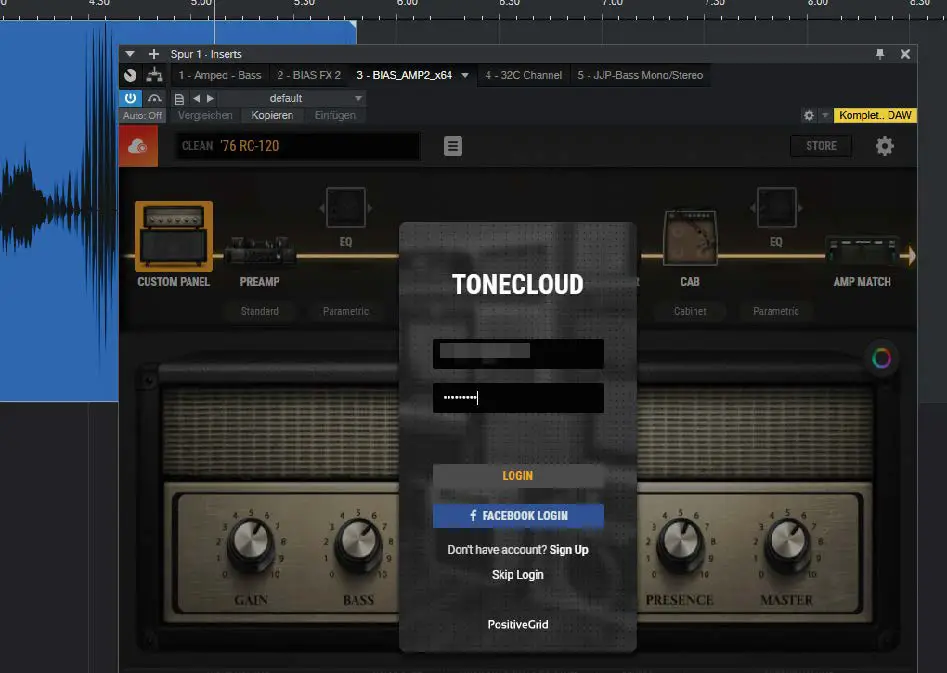Toggle the plugin power bypass button
The width and height of the screenshot is (947, 673).
130,98
